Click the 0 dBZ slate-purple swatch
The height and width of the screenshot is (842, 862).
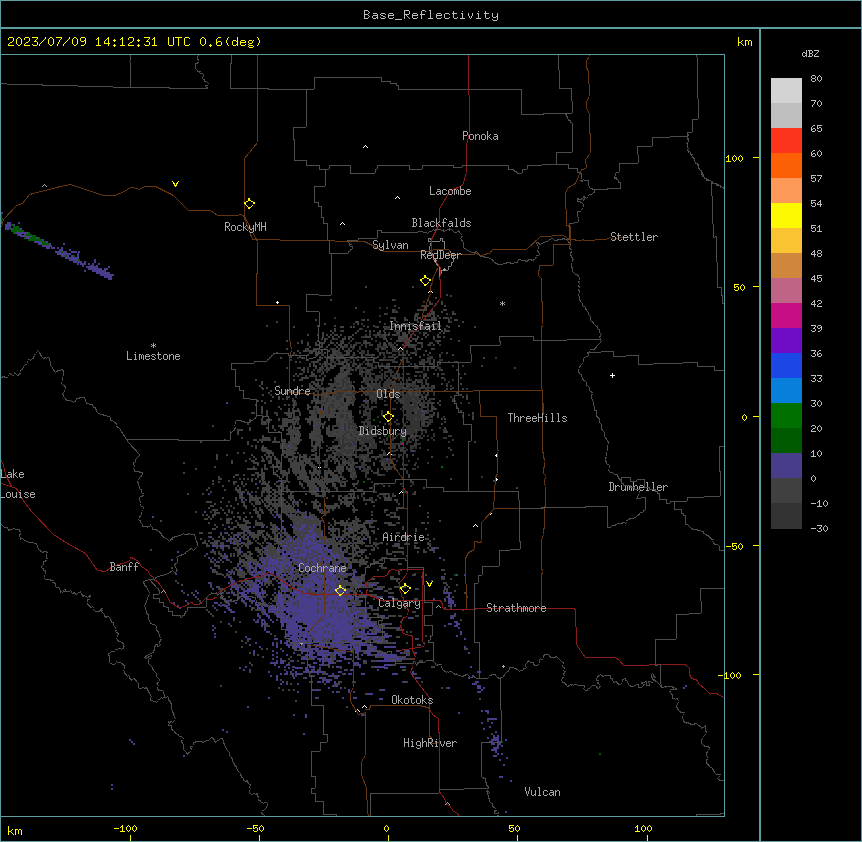pos(786,466)
